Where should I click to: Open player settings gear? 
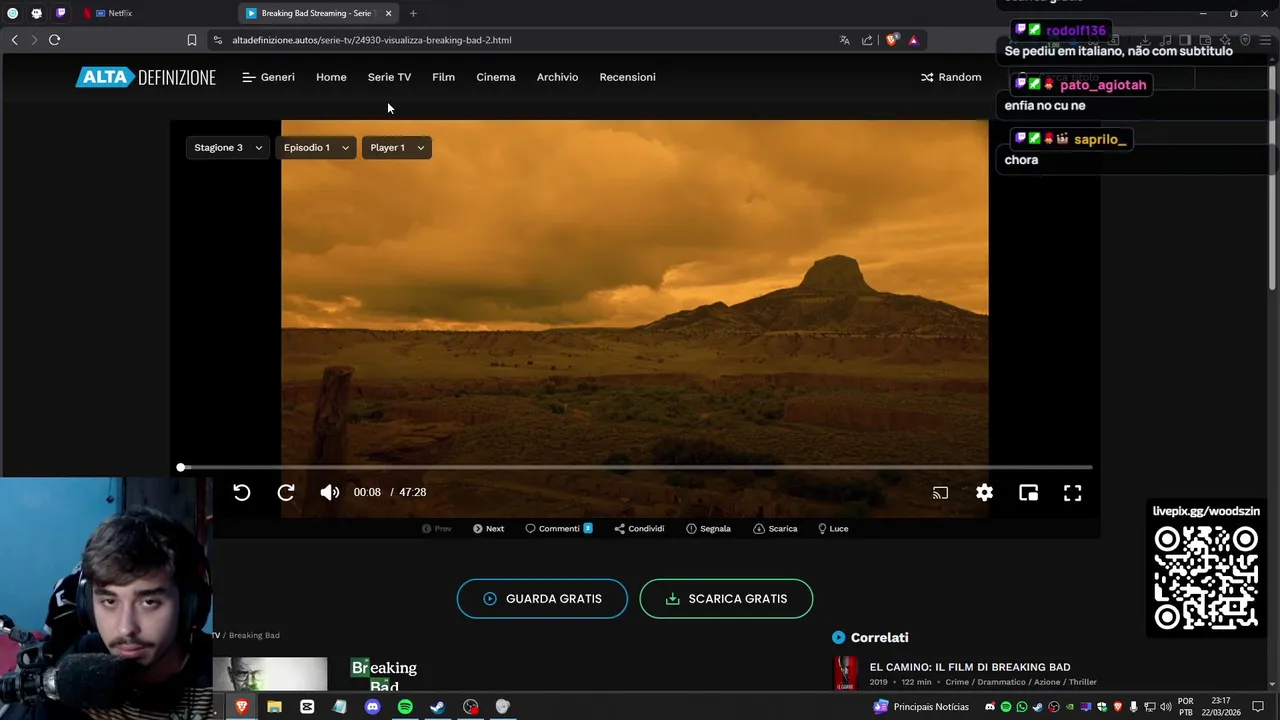[984, 492]
